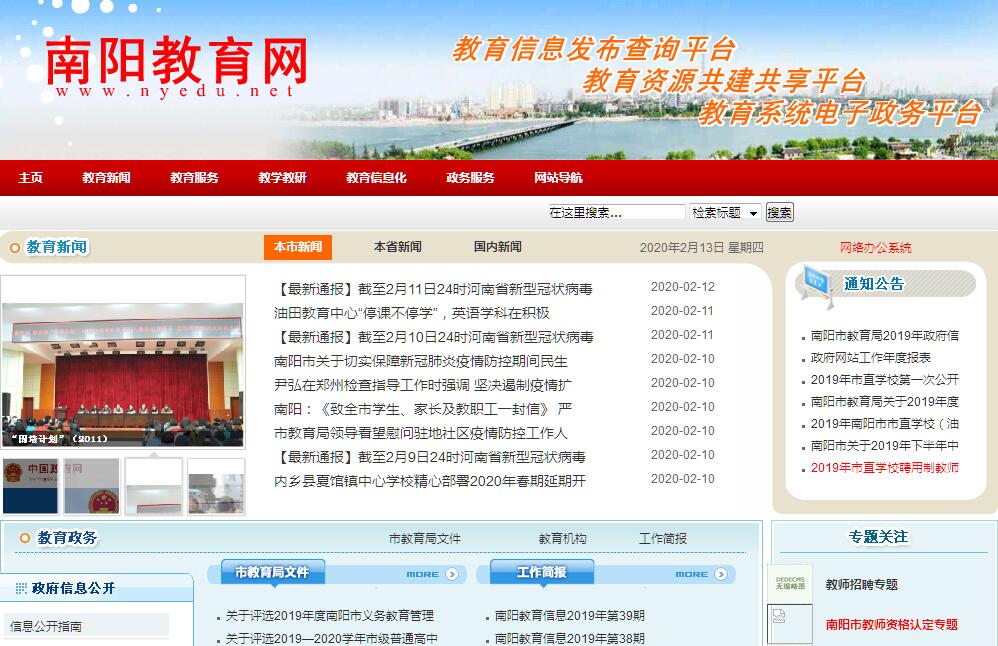Click the blue 市教育局文件 section tab
This screenshot has height=646, width=998.
click(273, 572)
